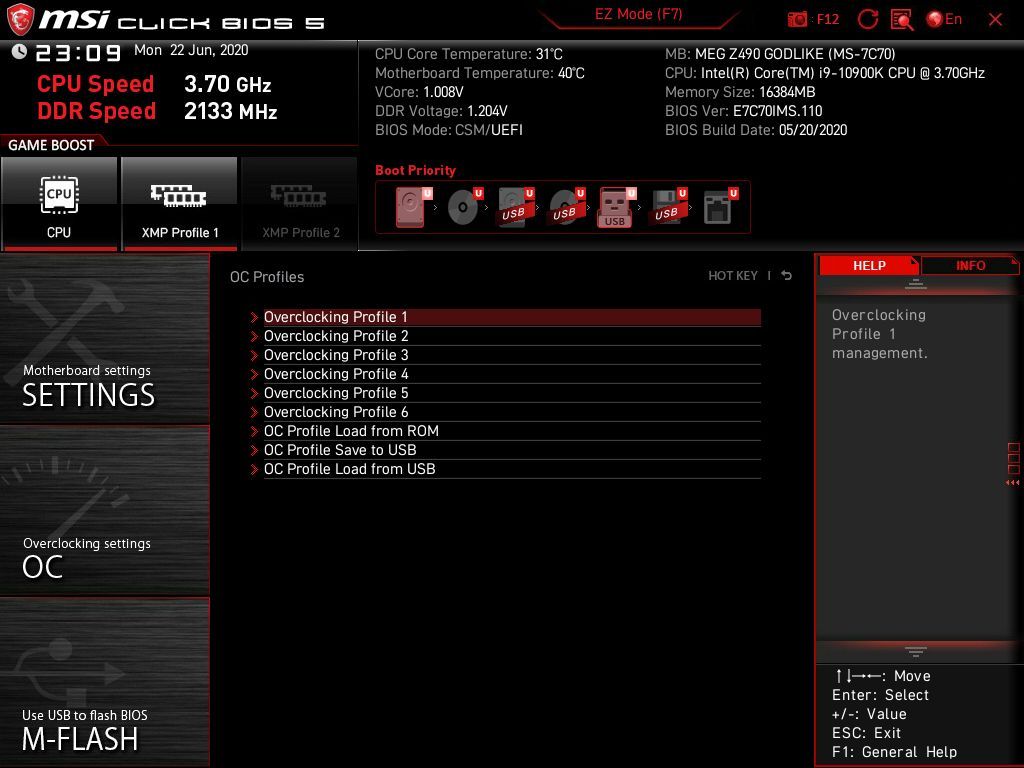Image resolution: width=1024 pixels, height=768 pixels.
Task: Change language with the En globe icon
Action: pos(944,19)
